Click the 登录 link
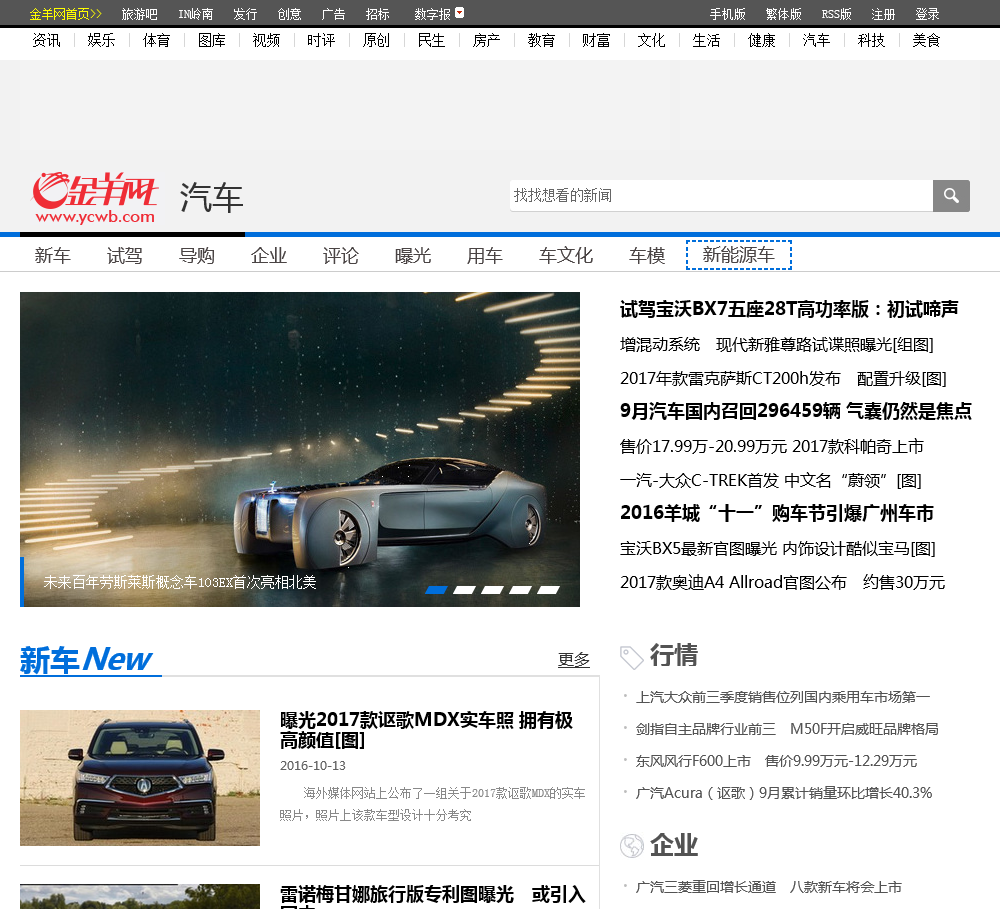 pos(927,14)
